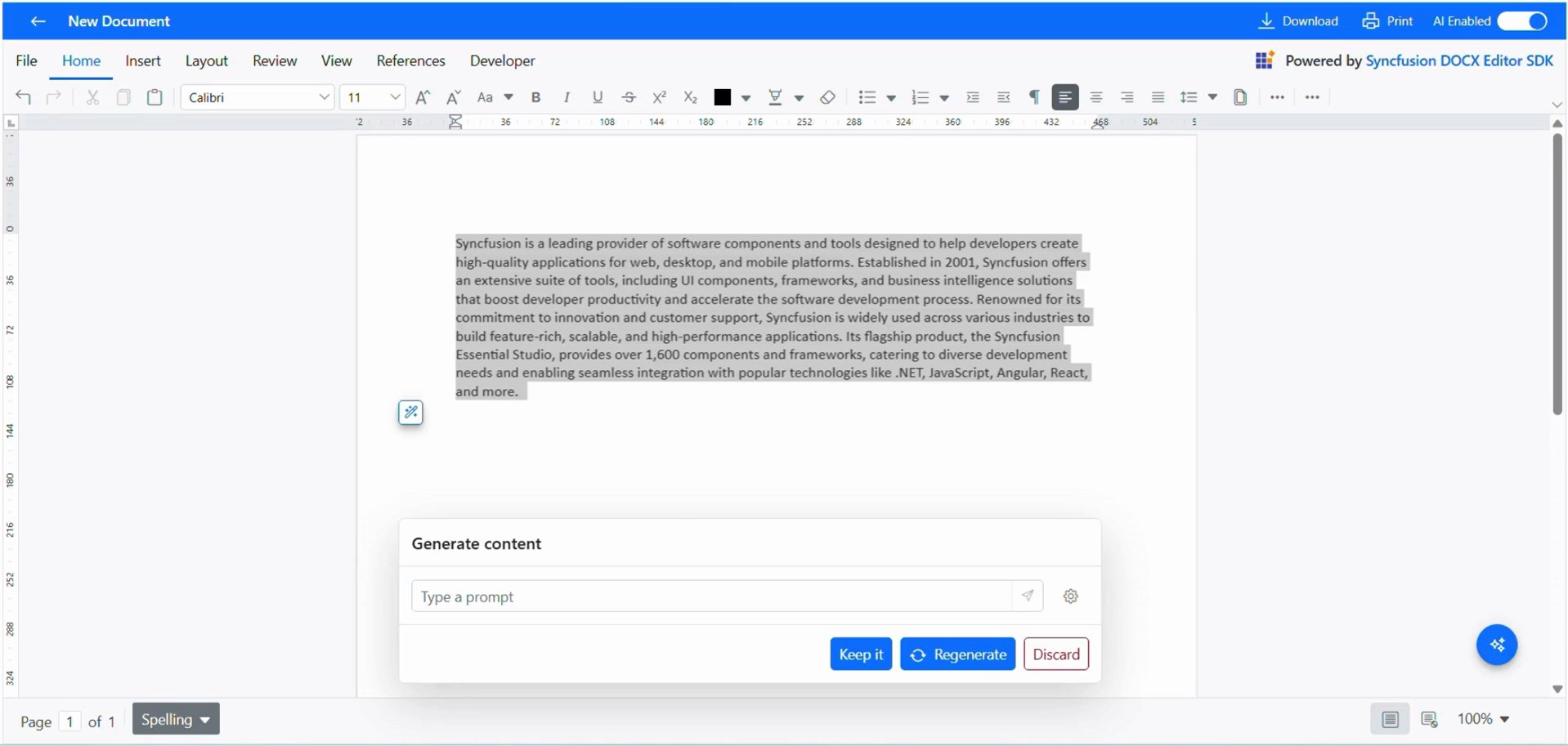Apply superscript formatting
This screenshot has width=1568, height=746.
coord(659,97)
